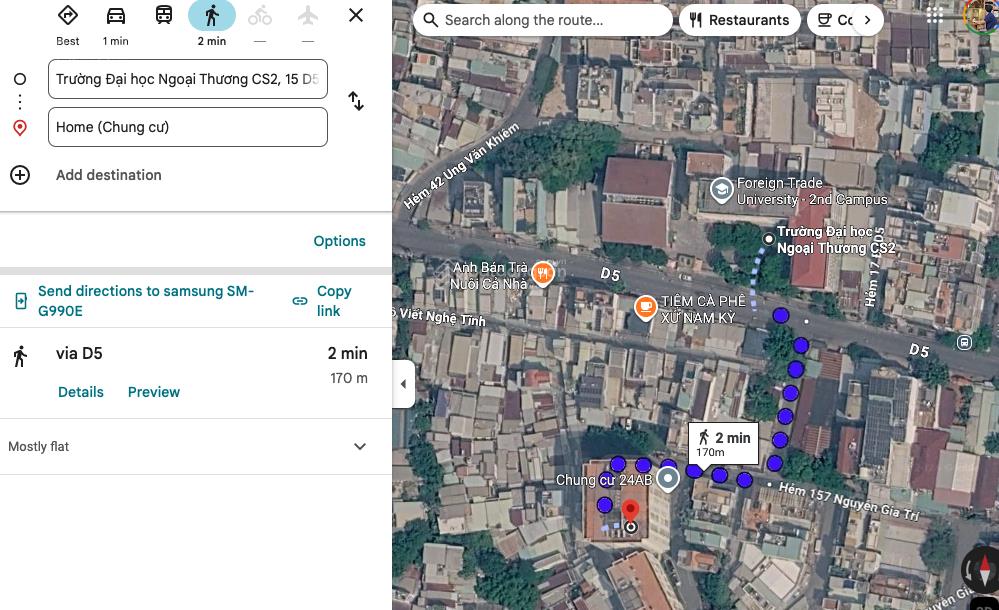Screen dimensions: 999x610
Task: Click the map compass control
Action: tap(981, 569)
